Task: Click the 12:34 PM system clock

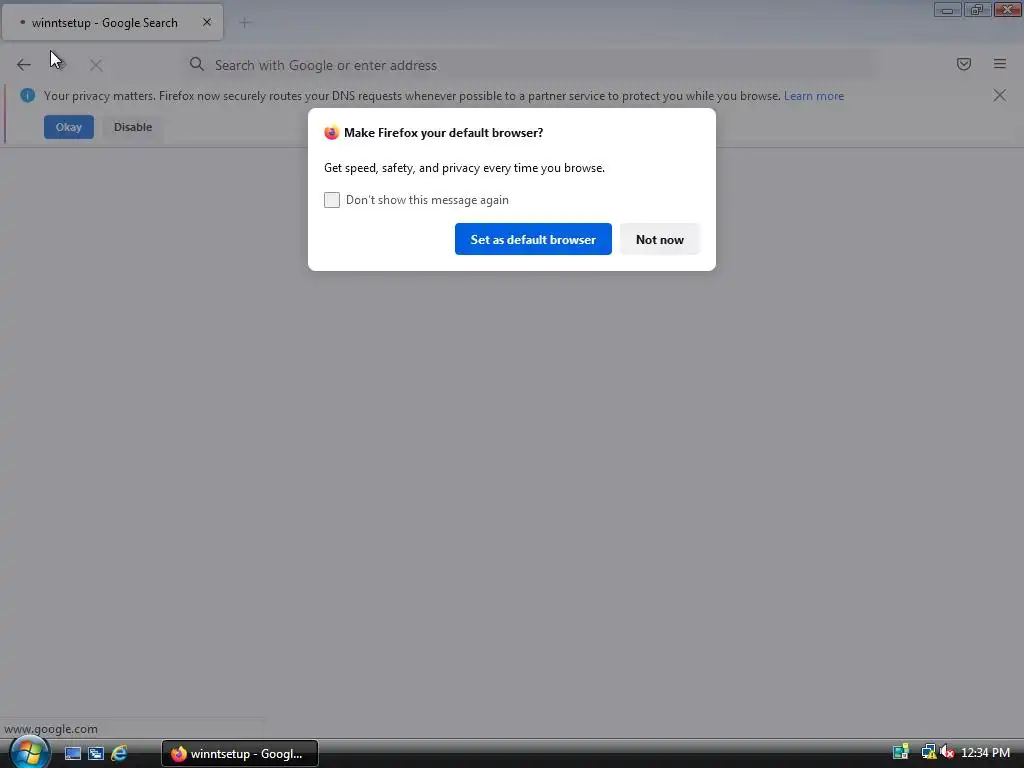Action: (x=985, y=753)
